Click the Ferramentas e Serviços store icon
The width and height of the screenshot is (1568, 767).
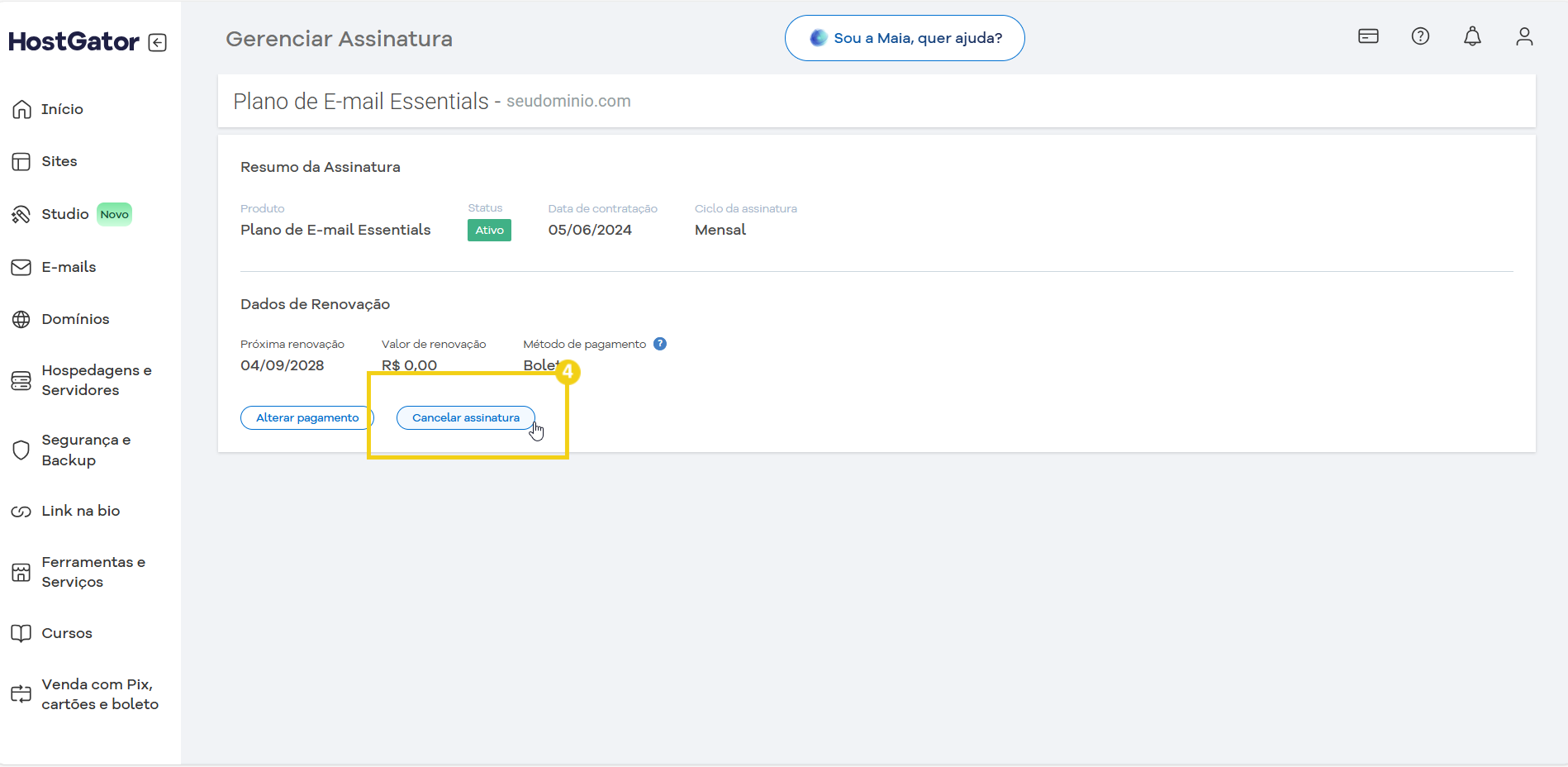21,572
